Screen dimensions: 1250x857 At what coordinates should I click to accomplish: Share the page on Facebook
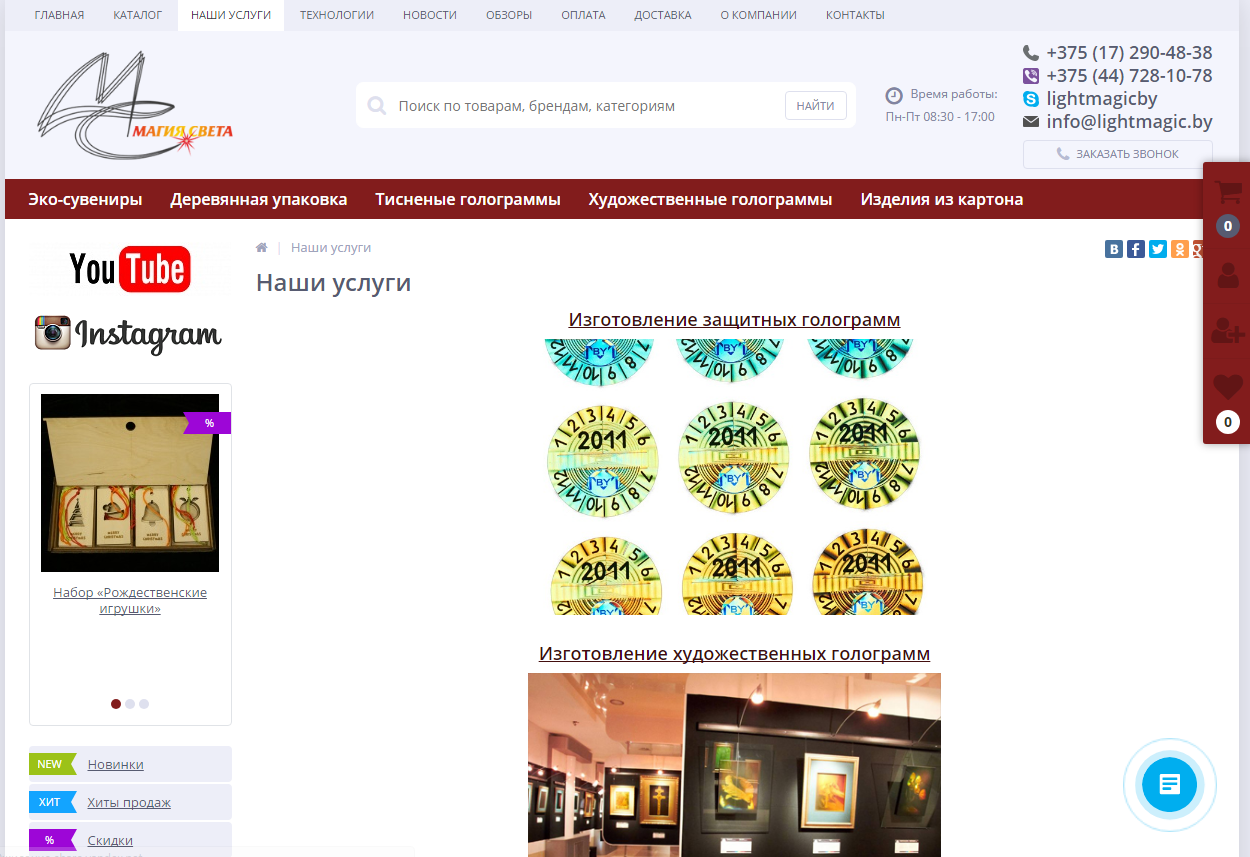pos(1136,249)
